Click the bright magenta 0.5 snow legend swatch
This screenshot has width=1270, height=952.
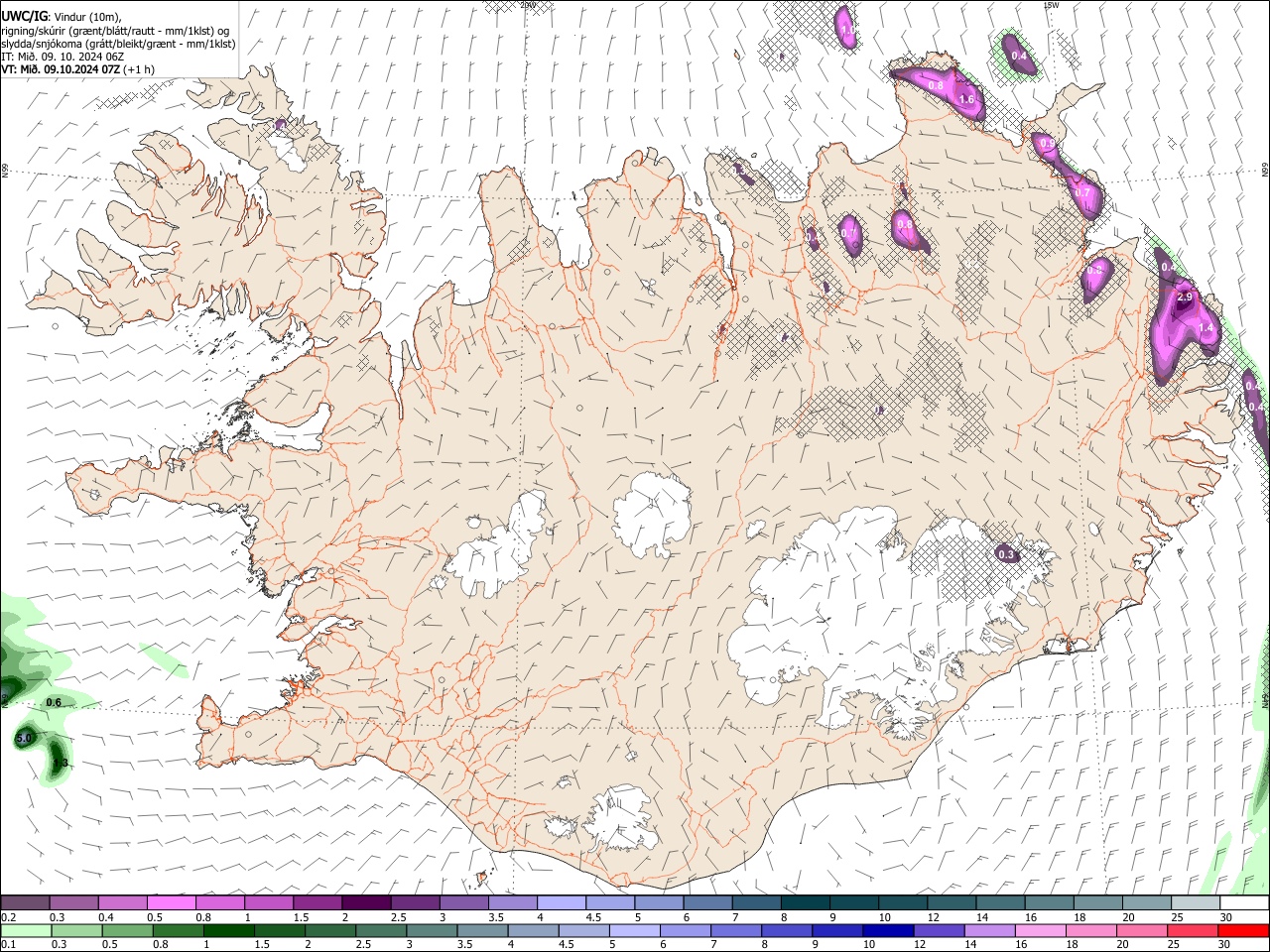pyautogui.click(x=172, y=902)
